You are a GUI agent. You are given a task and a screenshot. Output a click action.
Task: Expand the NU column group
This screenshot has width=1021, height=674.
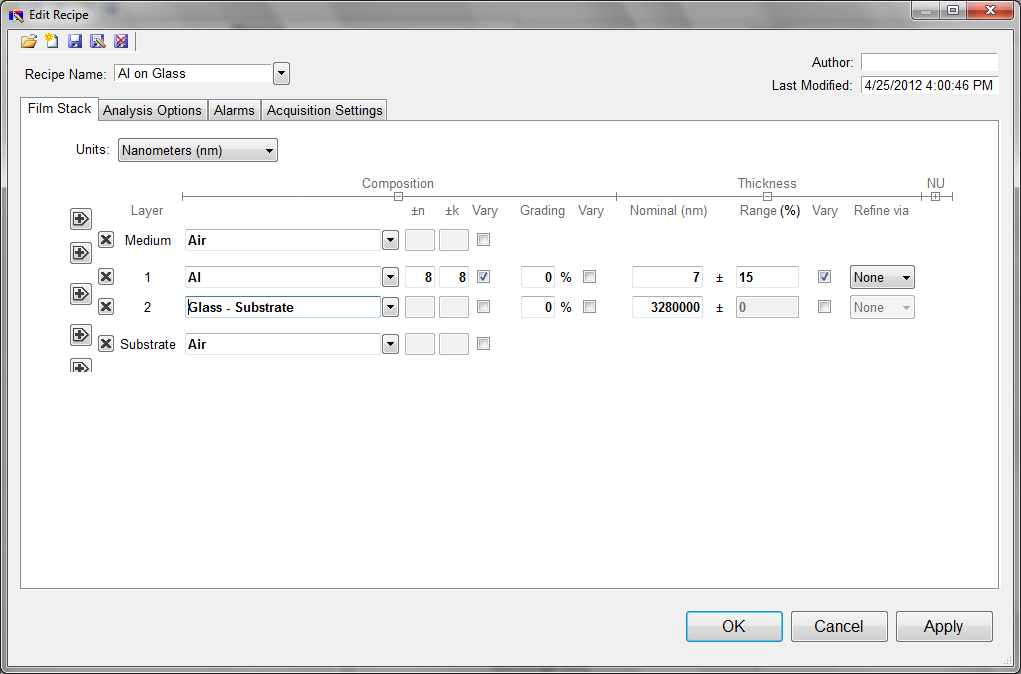[936, 196]
